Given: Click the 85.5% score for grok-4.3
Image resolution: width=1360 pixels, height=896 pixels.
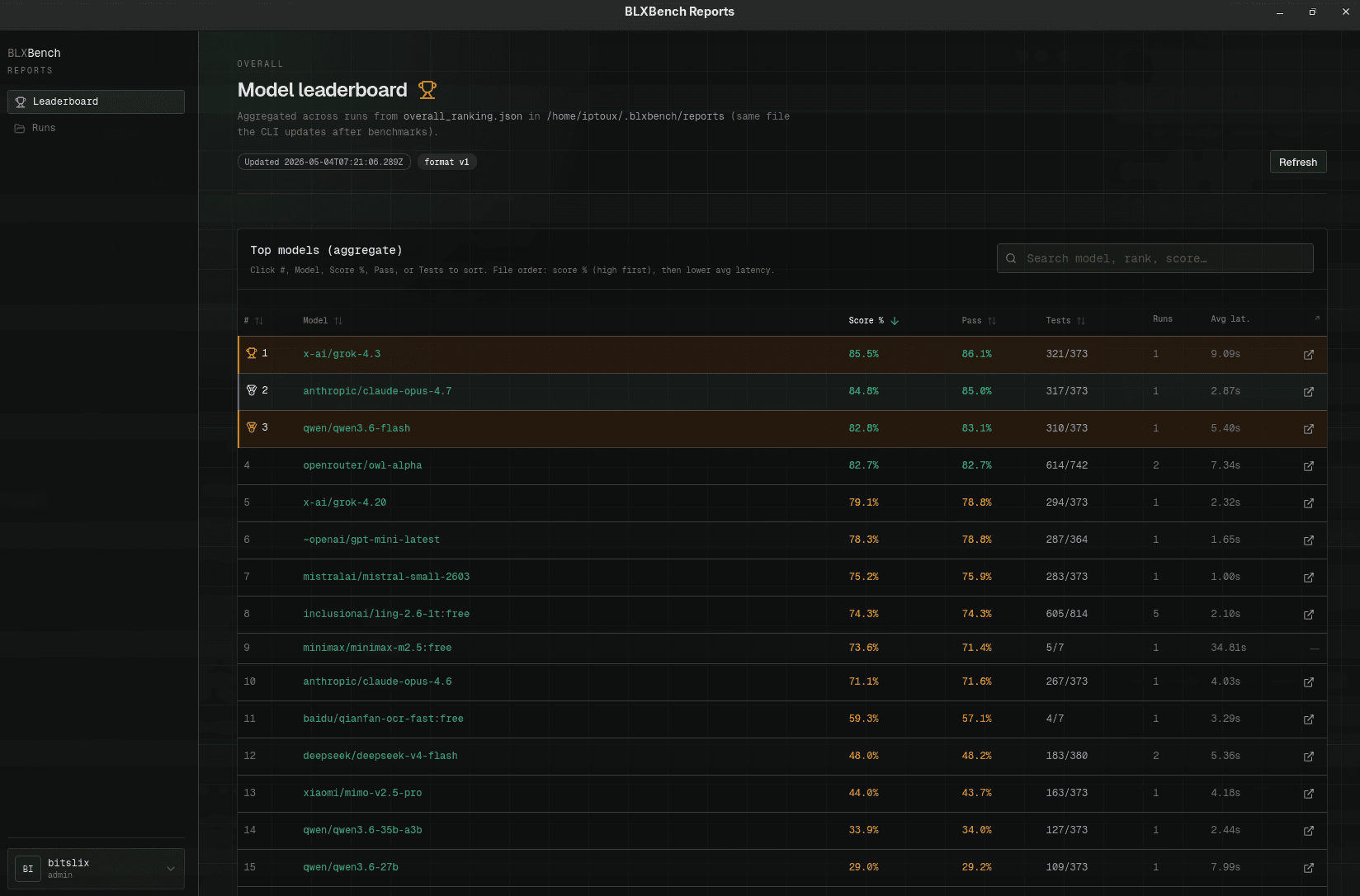Looking at the screenshot, I should pyautogui.click(x=864, y=354).
